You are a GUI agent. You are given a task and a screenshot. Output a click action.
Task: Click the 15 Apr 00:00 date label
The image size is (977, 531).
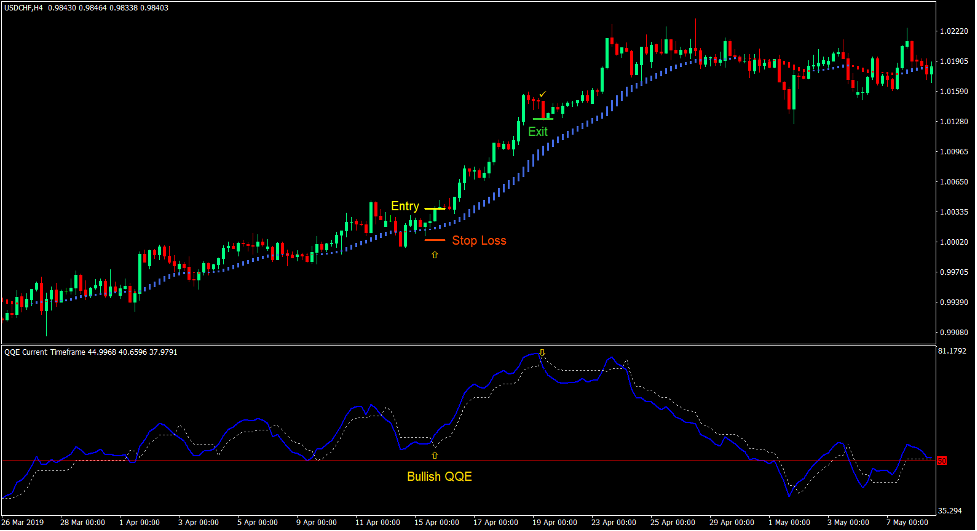pos(436,522)
